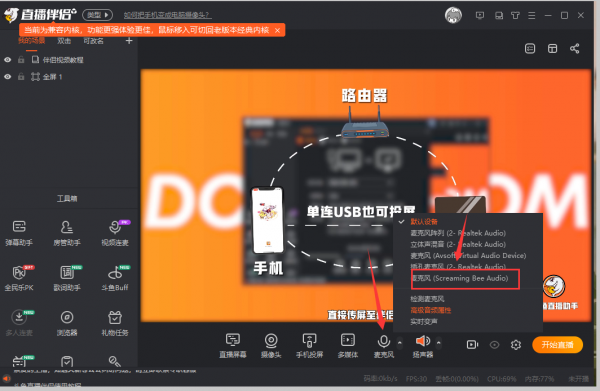Toggle the lock on the 全屏 1 source
Image resolution: width=600 pixels, height=391 pixels.
tap(21, 77)
